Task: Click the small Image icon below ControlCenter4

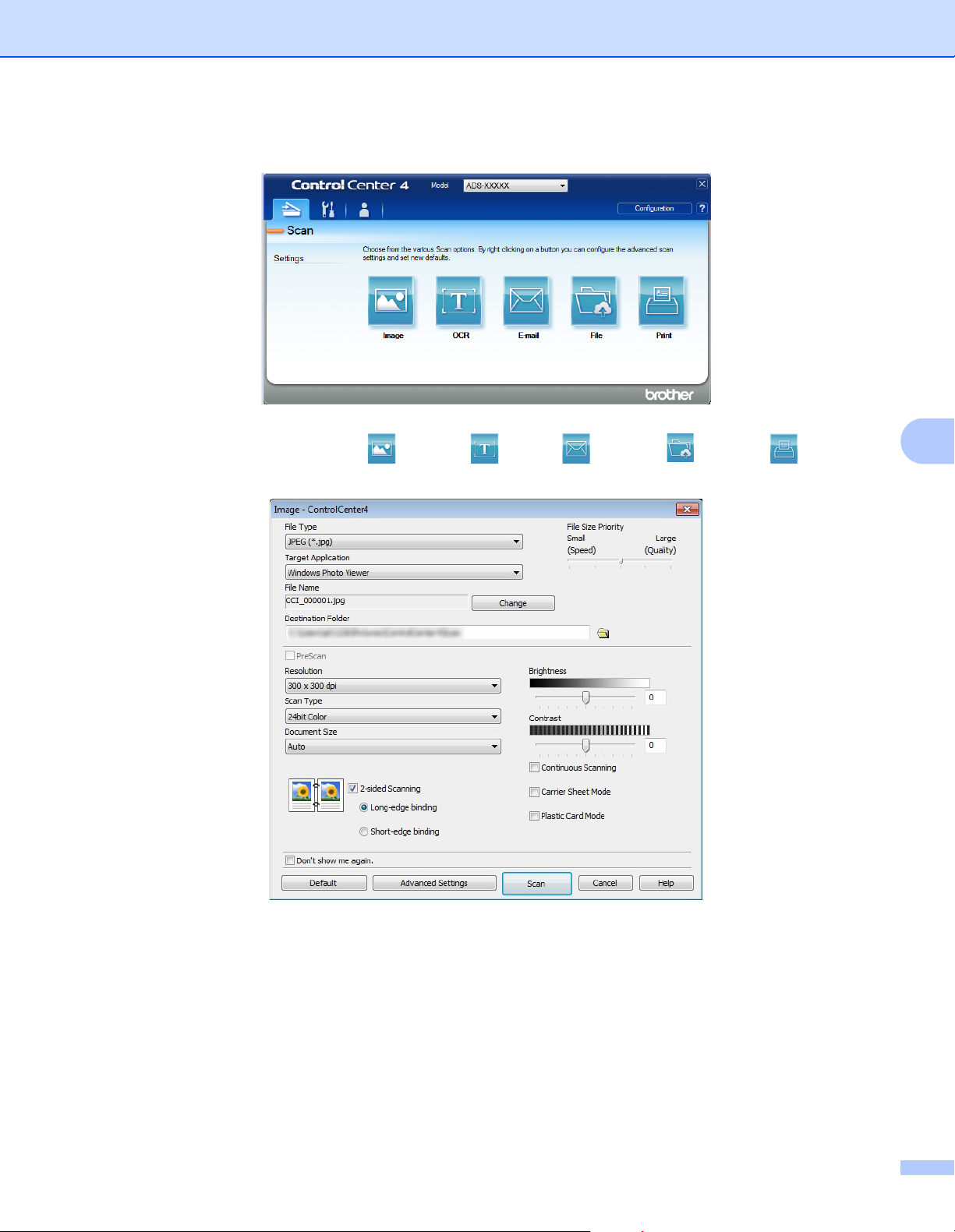Action: (381, 449)
